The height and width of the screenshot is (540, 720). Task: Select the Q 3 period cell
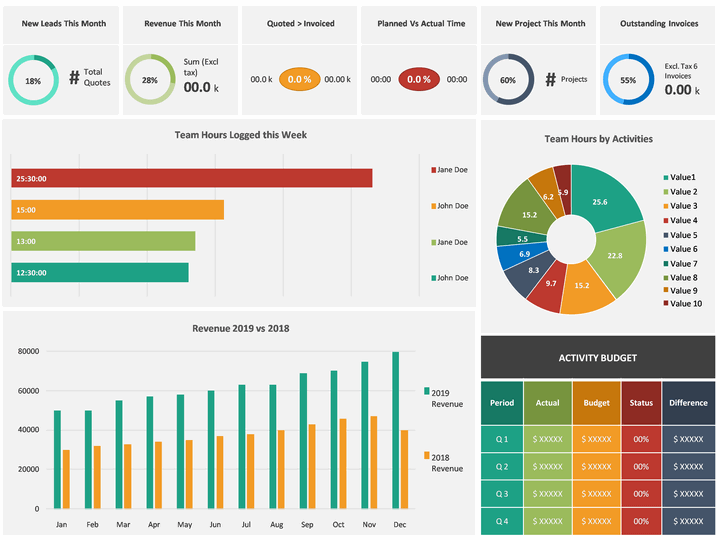tap(502, 494)
